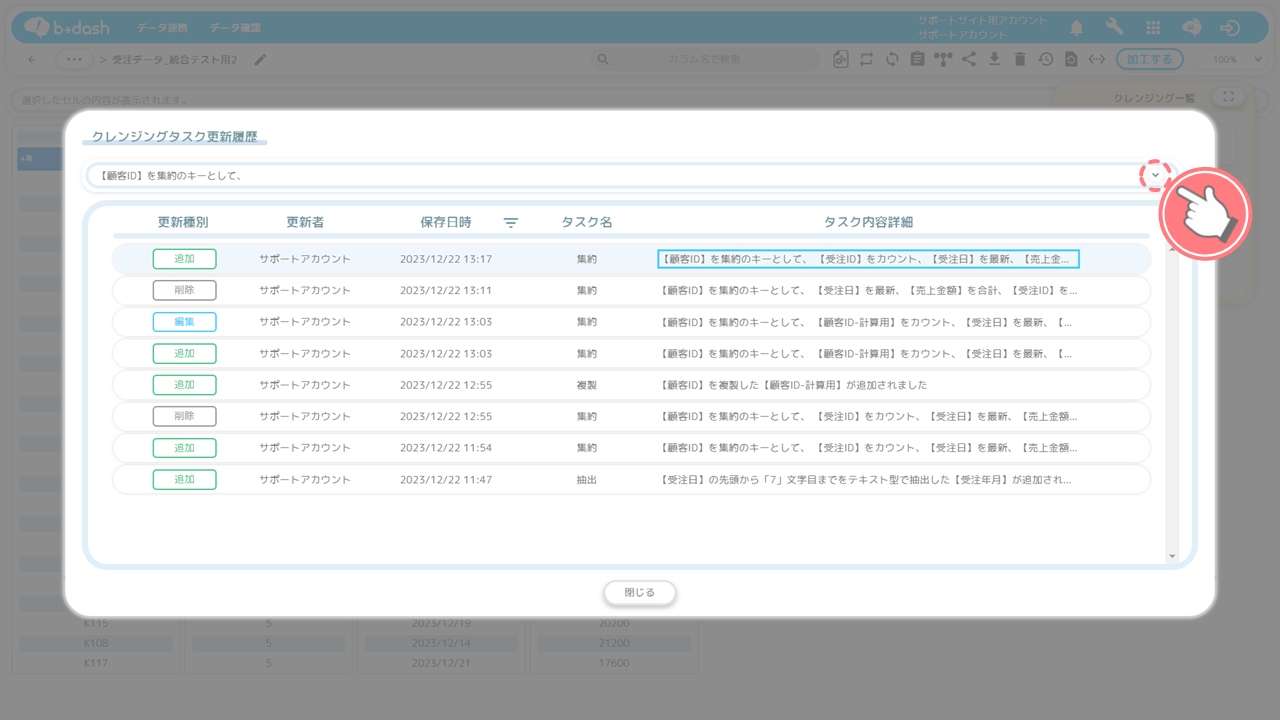Click the document search icon in the toolbar
Image resolution: width=1280 pixels, height=720 pixels.
pyautogui.click(x=1071, y=59)
